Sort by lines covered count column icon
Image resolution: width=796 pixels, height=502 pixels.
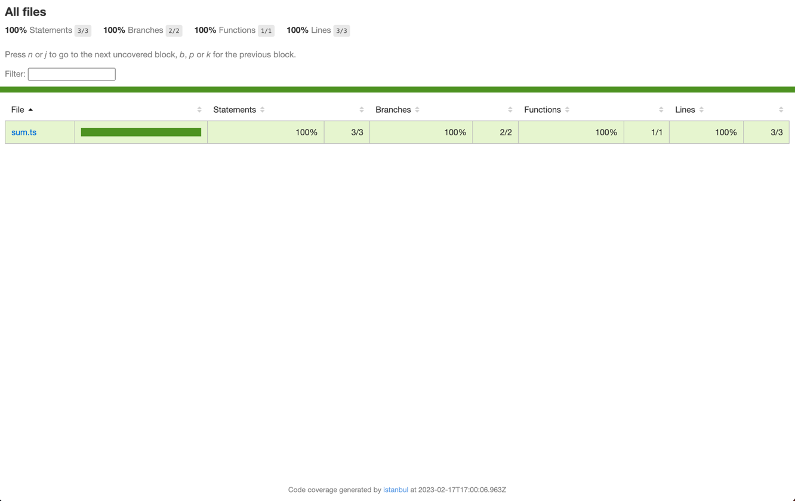(781, 109)
